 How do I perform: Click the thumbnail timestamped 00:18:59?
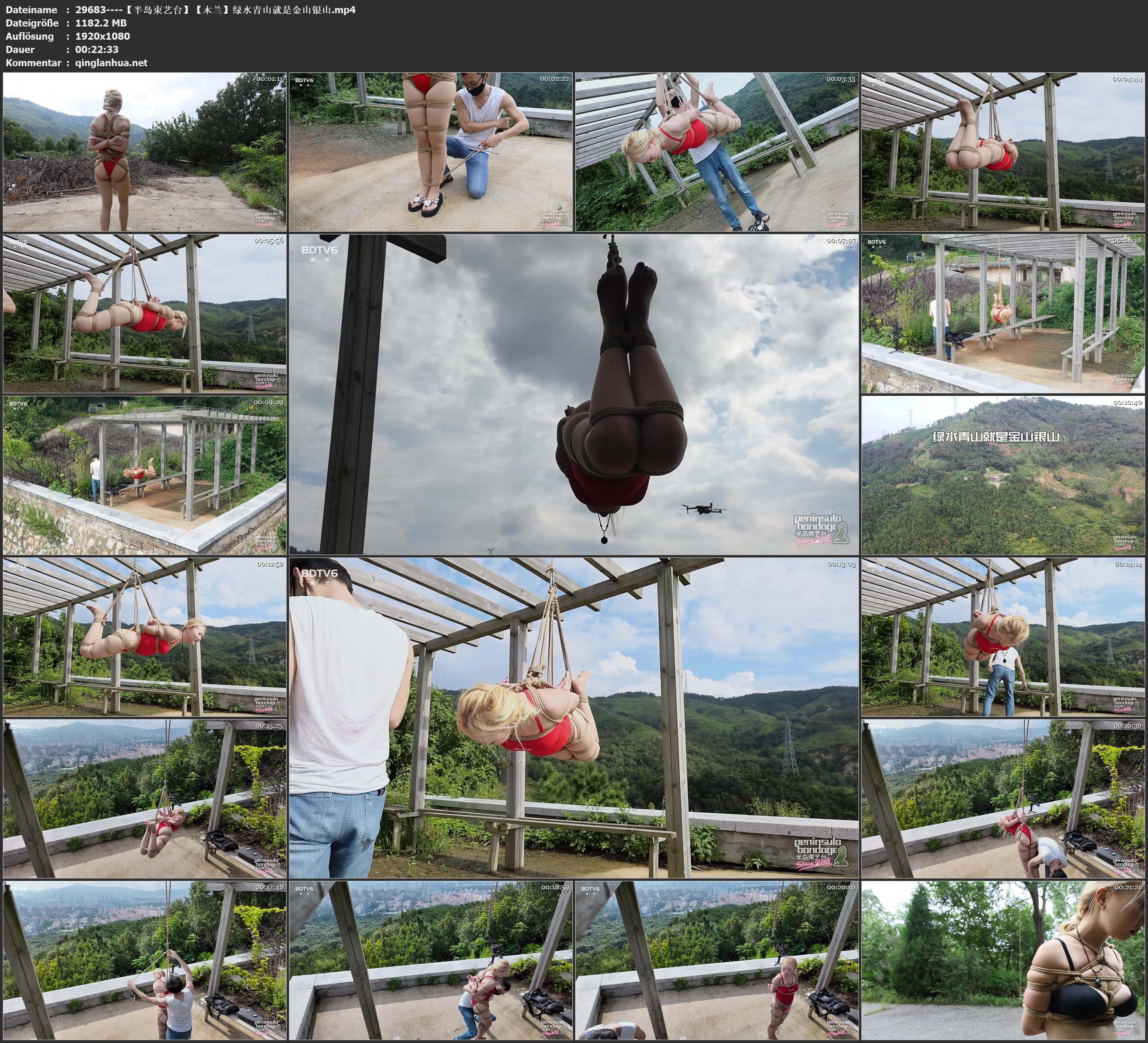(x=430, y=960)
